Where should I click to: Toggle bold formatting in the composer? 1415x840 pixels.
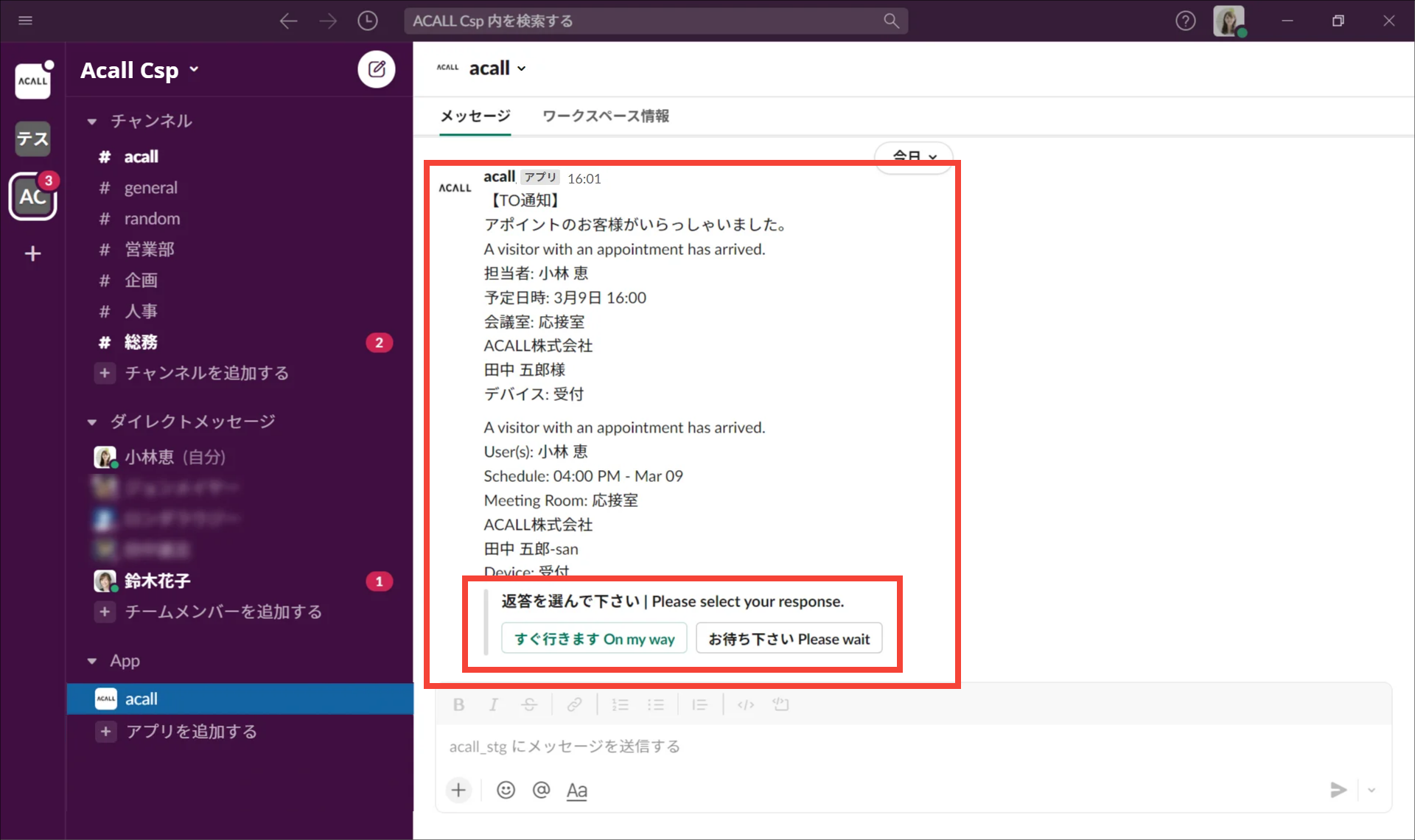coord(458,704)
